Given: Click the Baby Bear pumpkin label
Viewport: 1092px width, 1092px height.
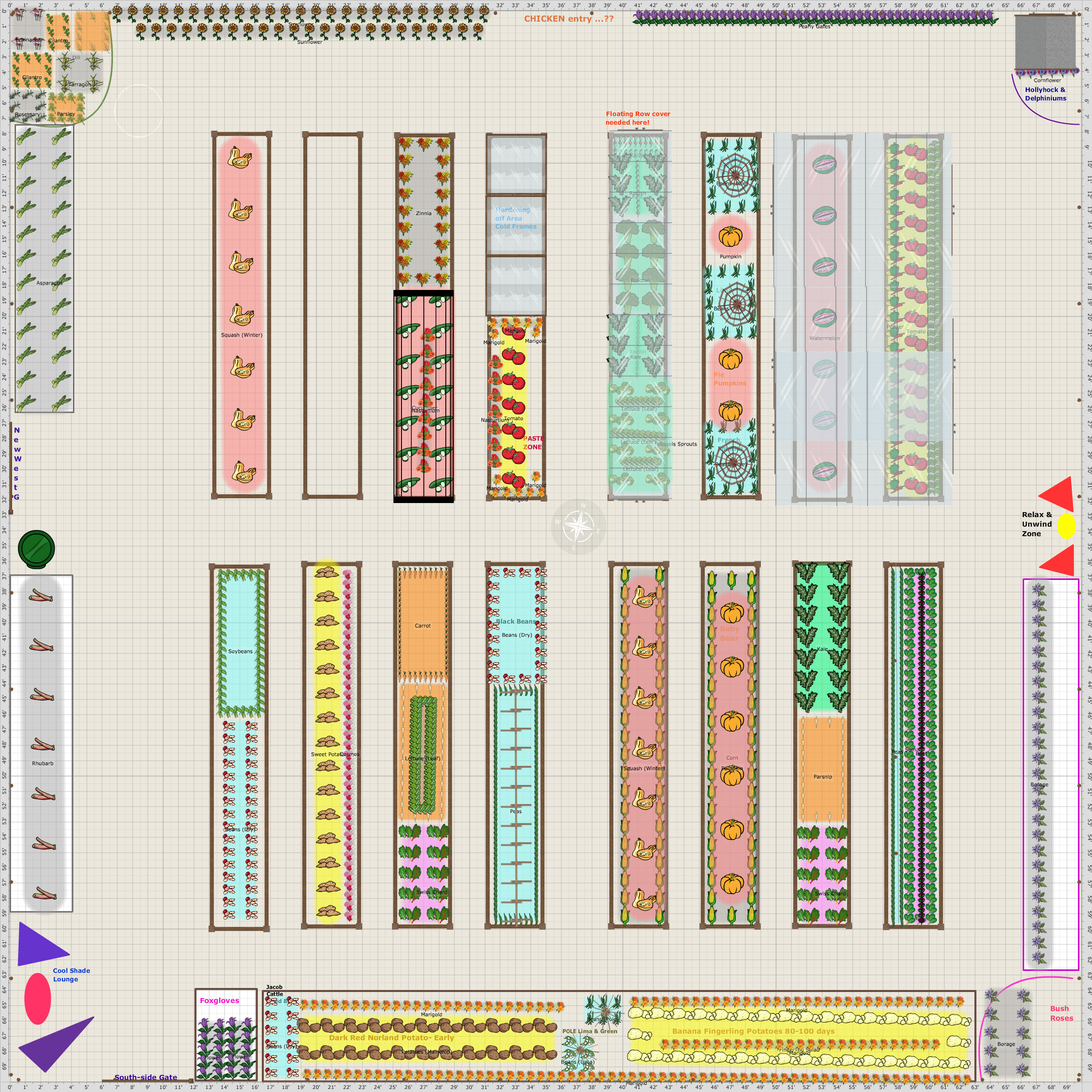Looking at the screenshot, I should pyautogui.click(x=729, y=633).
